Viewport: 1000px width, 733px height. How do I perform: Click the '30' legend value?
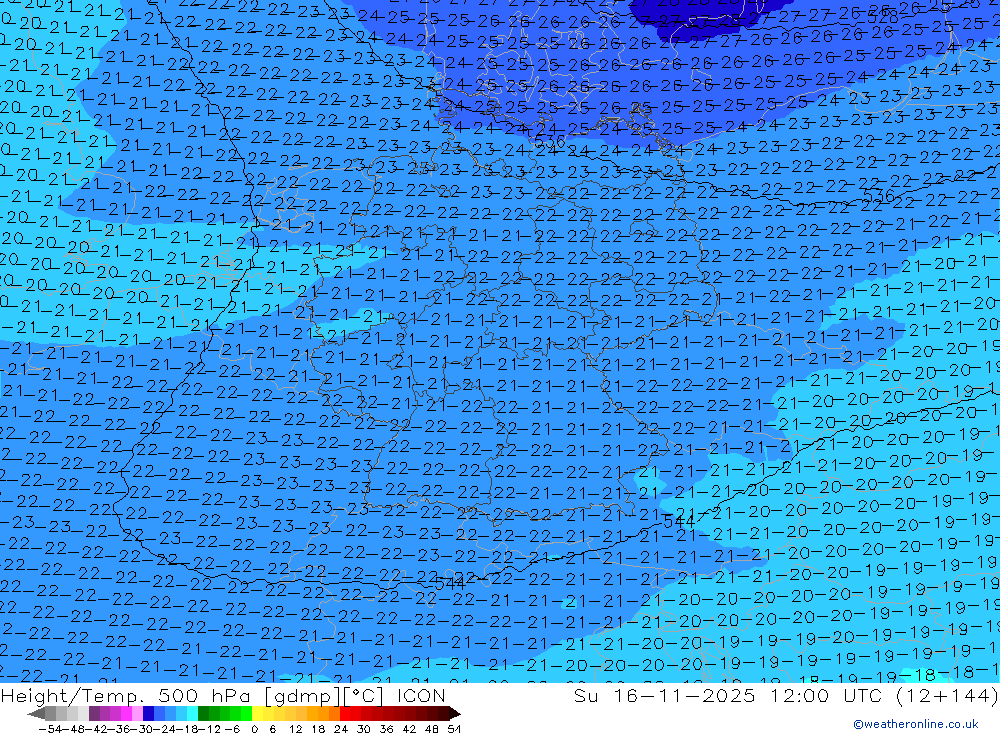click(x=364, y=729)
